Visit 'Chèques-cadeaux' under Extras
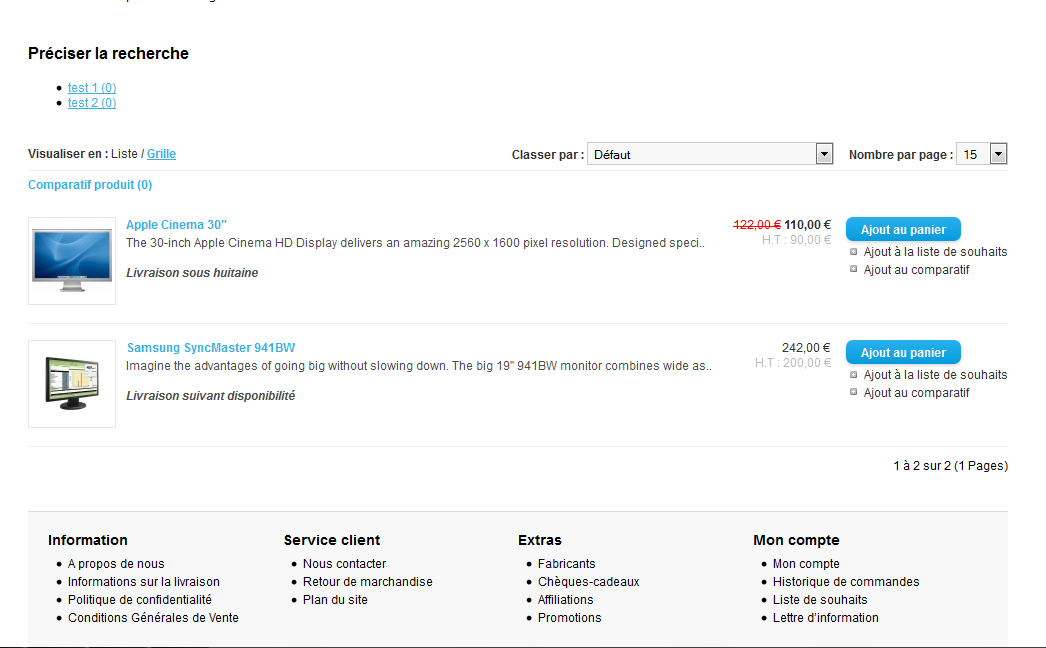Viewport: 1046px width, 648px height. (588, 582)
